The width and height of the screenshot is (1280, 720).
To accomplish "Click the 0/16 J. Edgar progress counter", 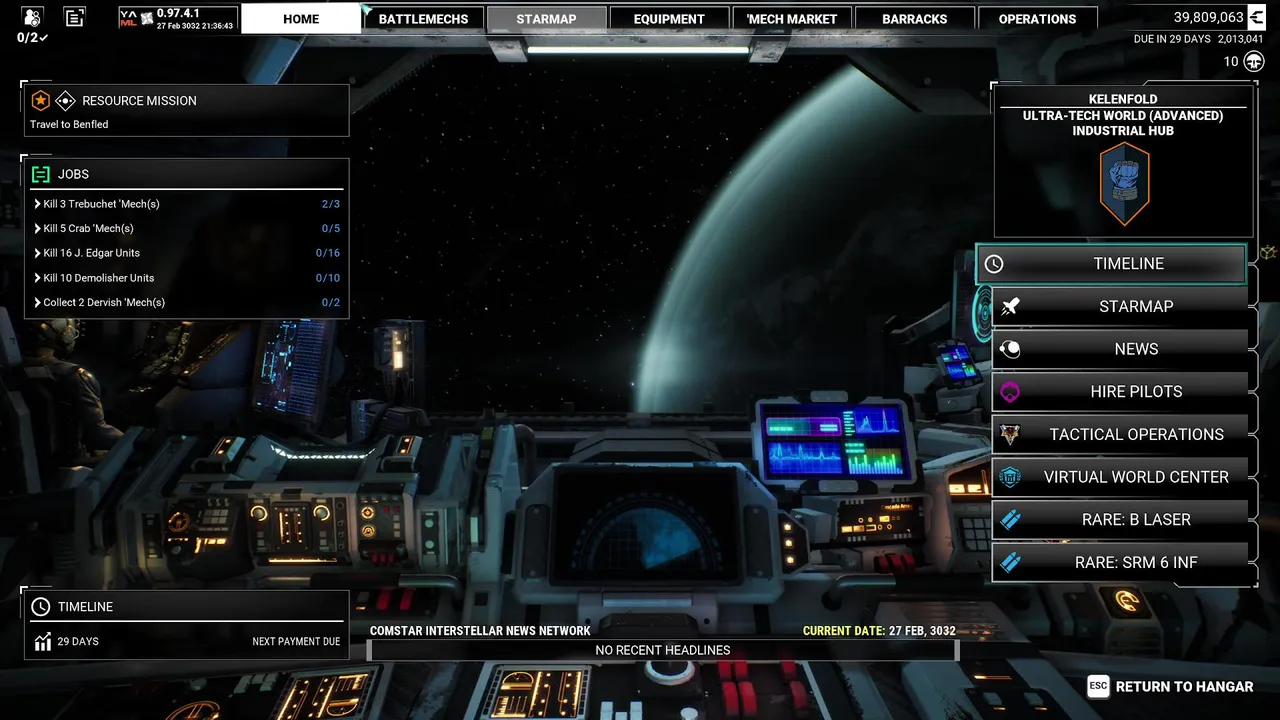I will (328, 253).
